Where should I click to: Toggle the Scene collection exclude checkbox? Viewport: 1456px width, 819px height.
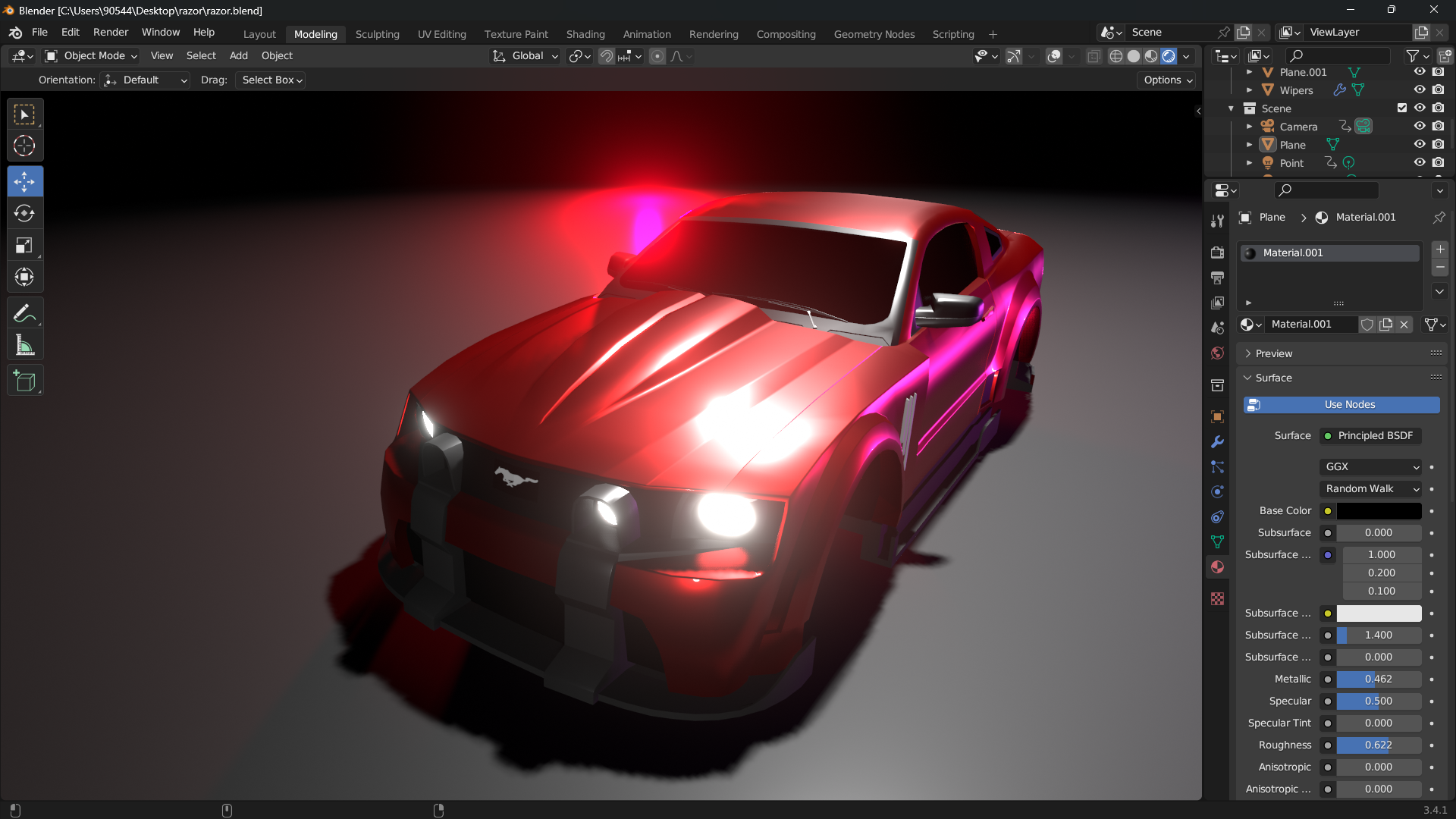tap(1401, 108)
